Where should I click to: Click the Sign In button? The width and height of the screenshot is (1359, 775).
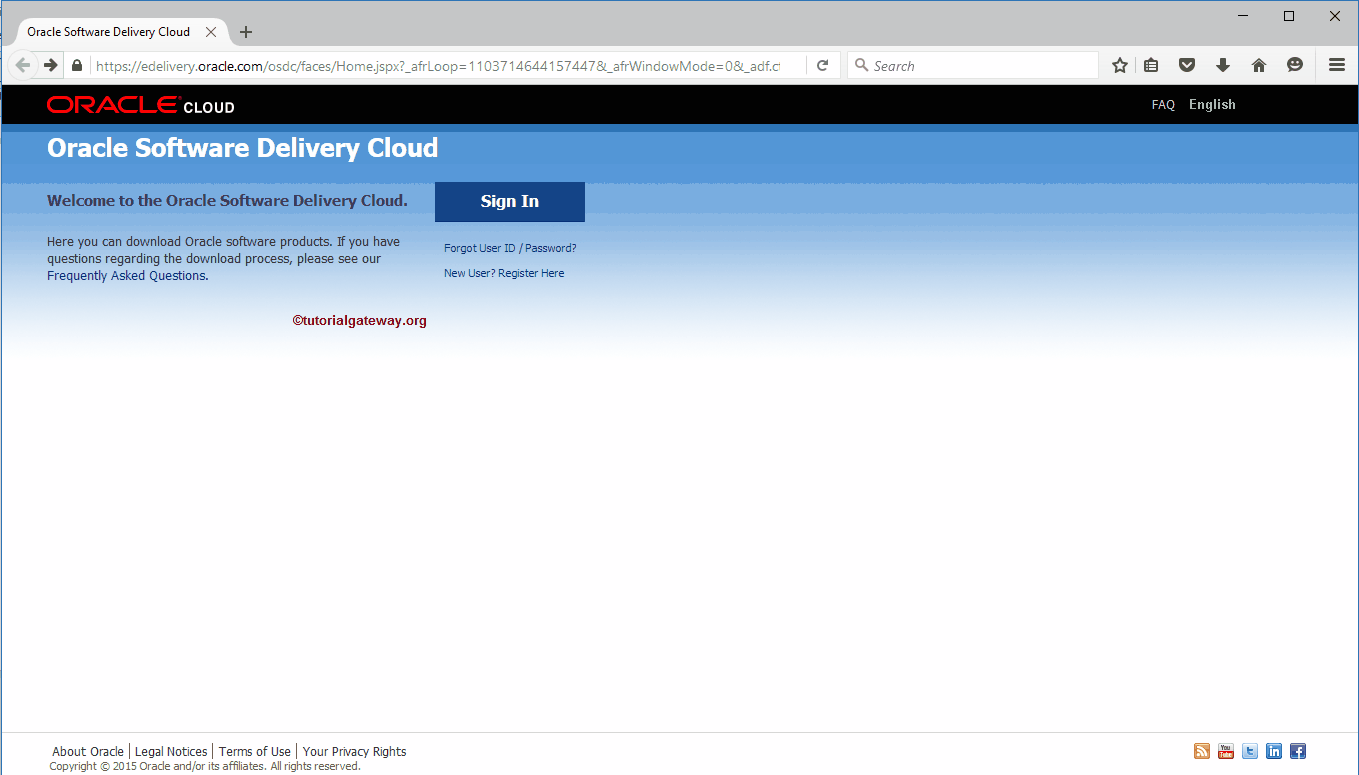(510, 201)
